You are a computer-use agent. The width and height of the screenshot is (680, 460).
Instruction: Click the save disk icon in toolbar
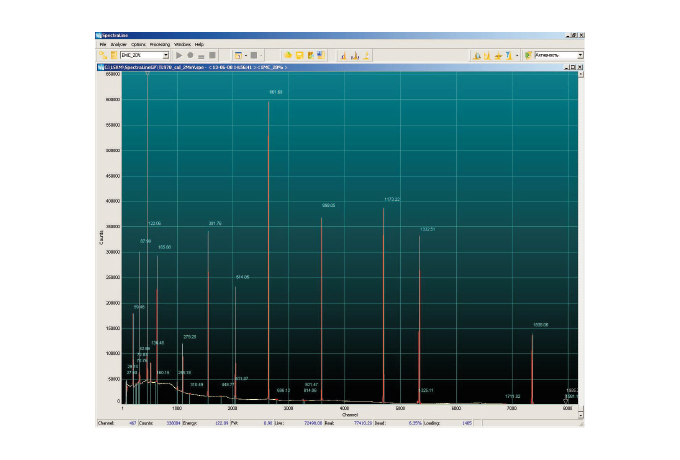[x=298, y=55]
